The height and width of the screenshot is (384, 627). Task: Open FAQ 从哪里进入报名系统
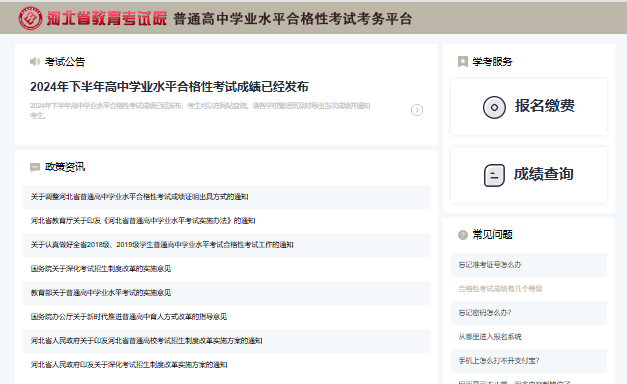pos(529,337)
